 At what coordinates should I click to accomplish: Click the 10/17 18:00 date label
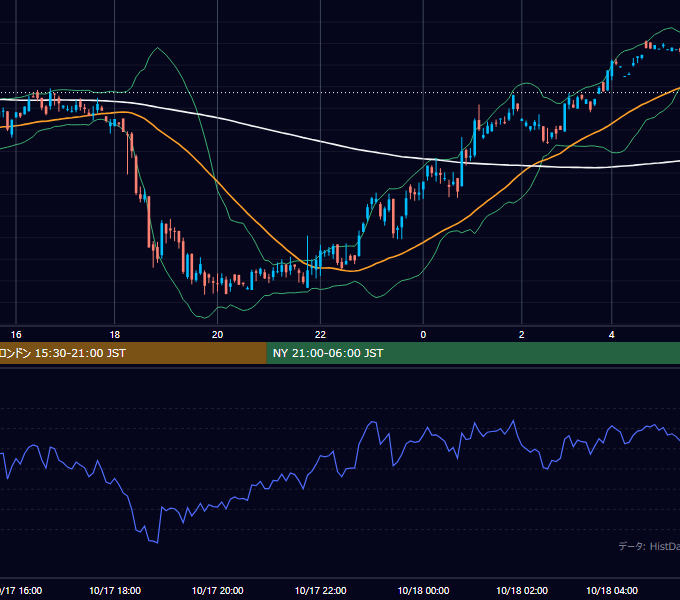click(115, 590)
